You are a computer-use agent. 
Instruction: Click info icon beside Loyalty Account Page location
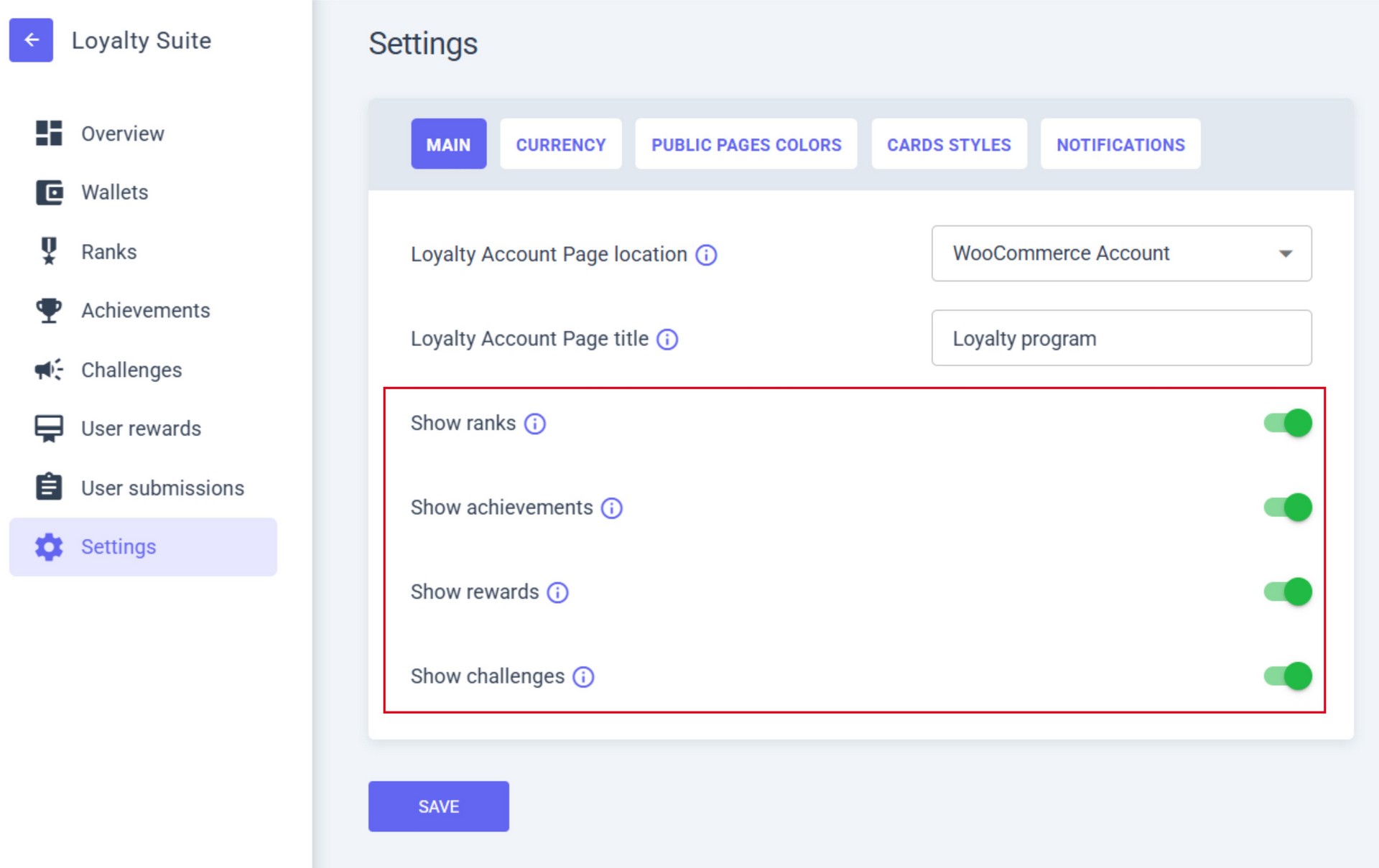706,255
